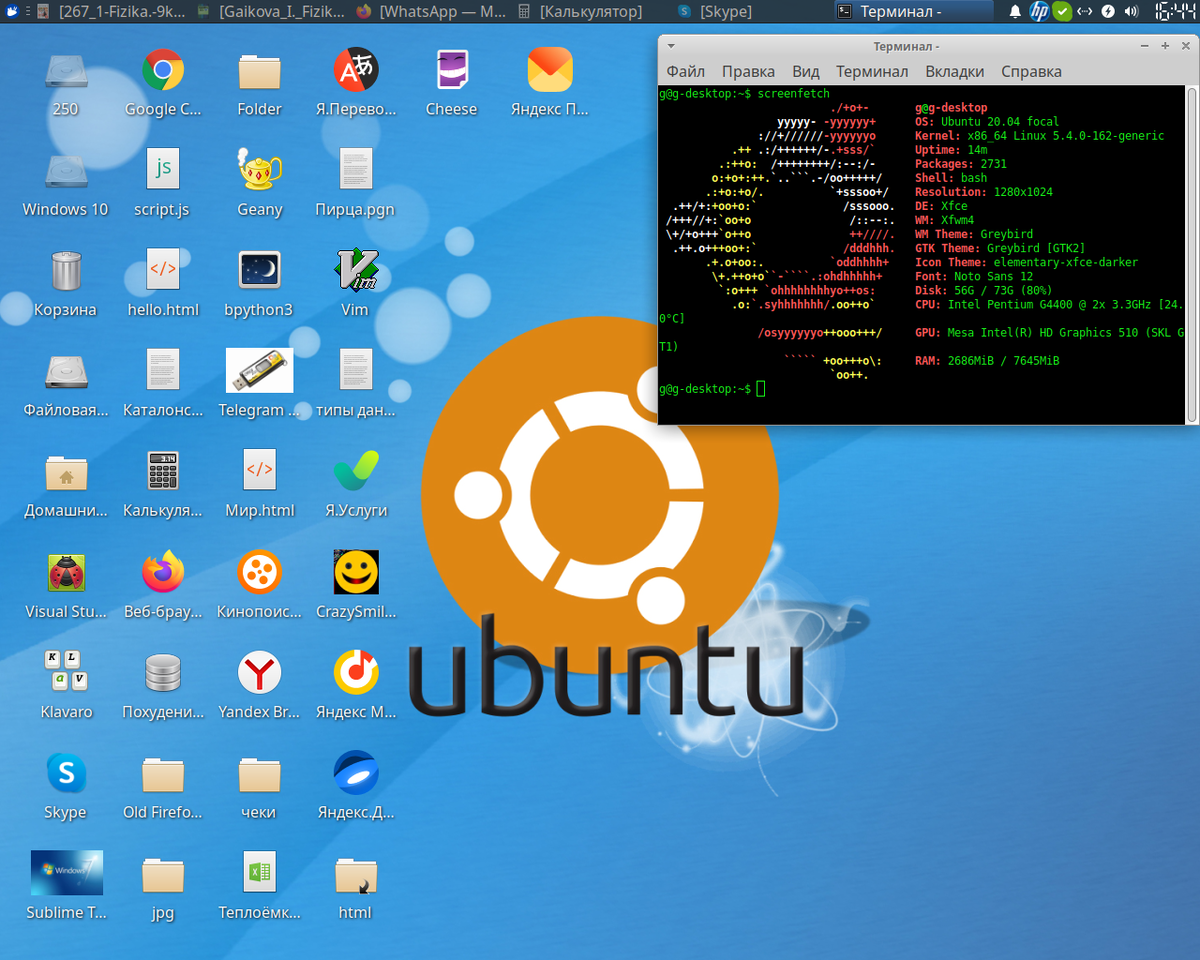Viewport: 1200px width, 960px height.
Task: Open the Вкладки menu in Terminal
Action: point(954,71)
